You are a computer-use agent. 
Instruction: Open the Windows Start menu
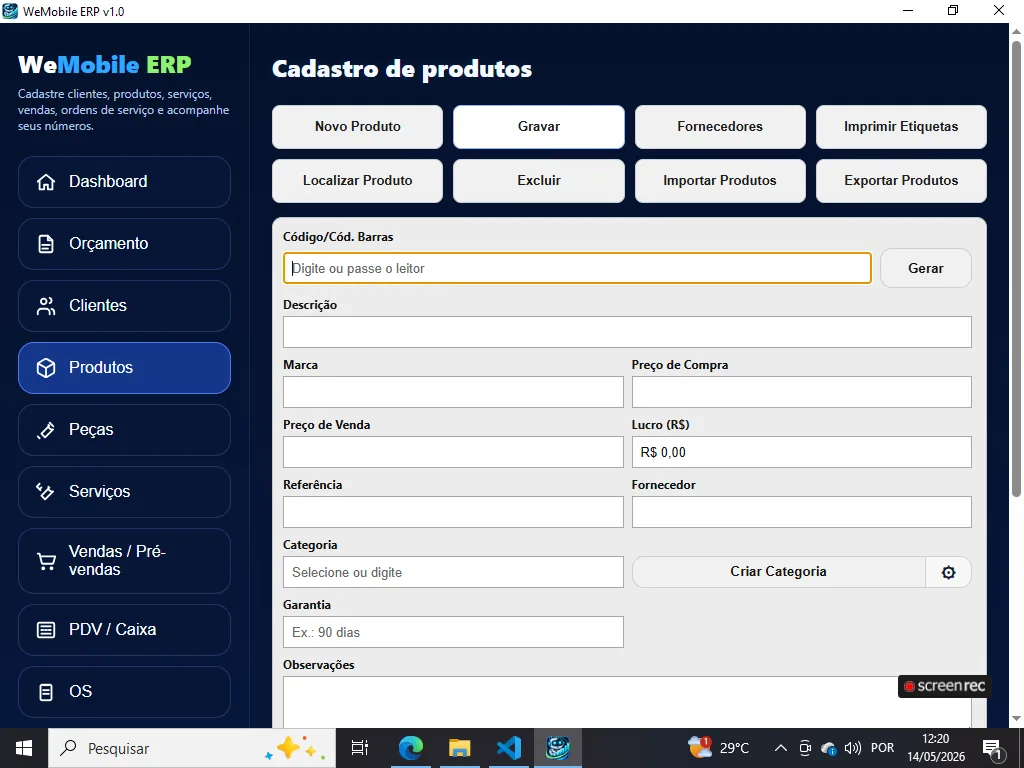point(24,748)
